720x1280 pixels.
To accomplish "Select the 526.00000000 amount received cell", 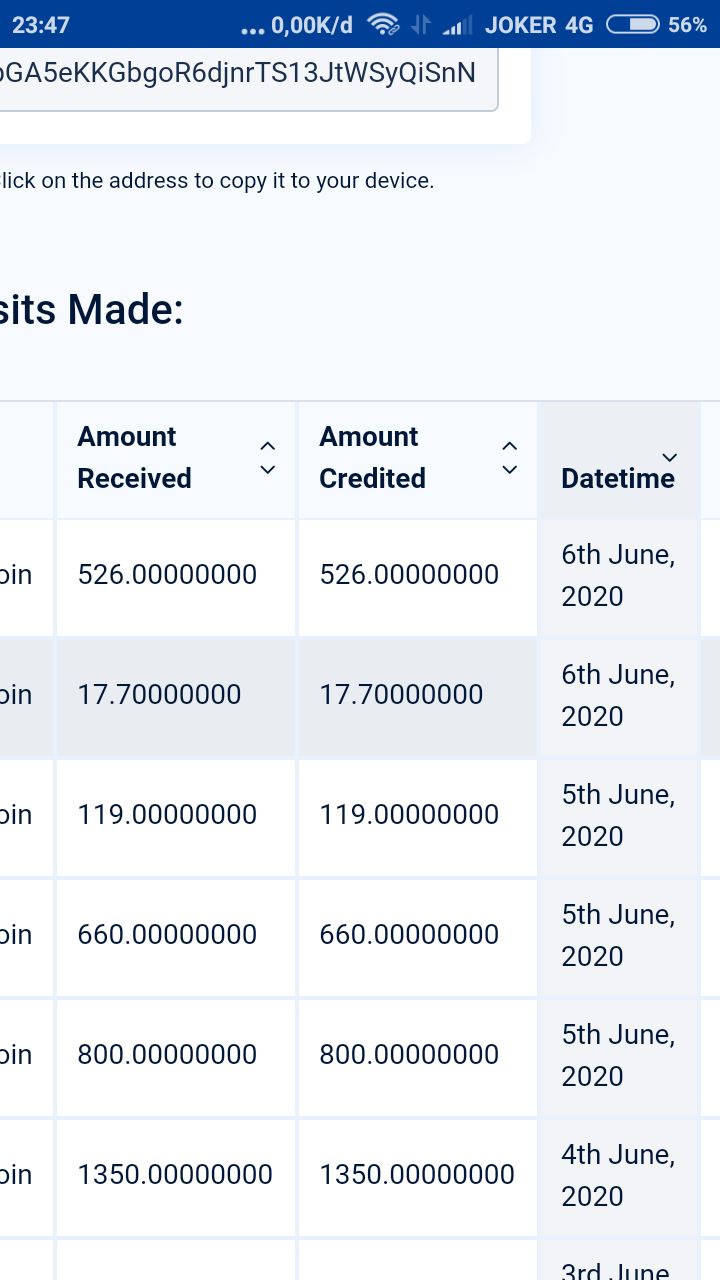I will [x=176, y=577].
